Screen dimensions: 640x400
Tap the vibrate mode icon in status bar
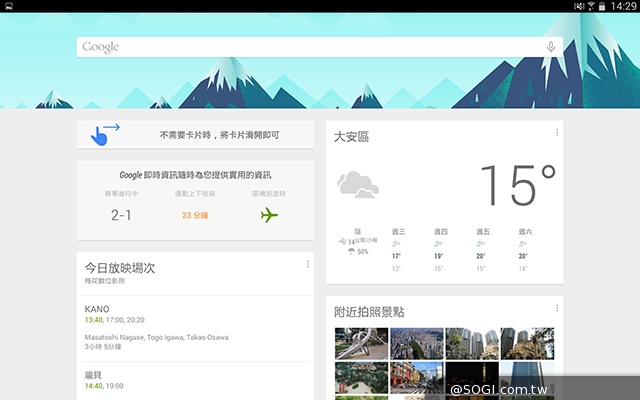point(579,6)
